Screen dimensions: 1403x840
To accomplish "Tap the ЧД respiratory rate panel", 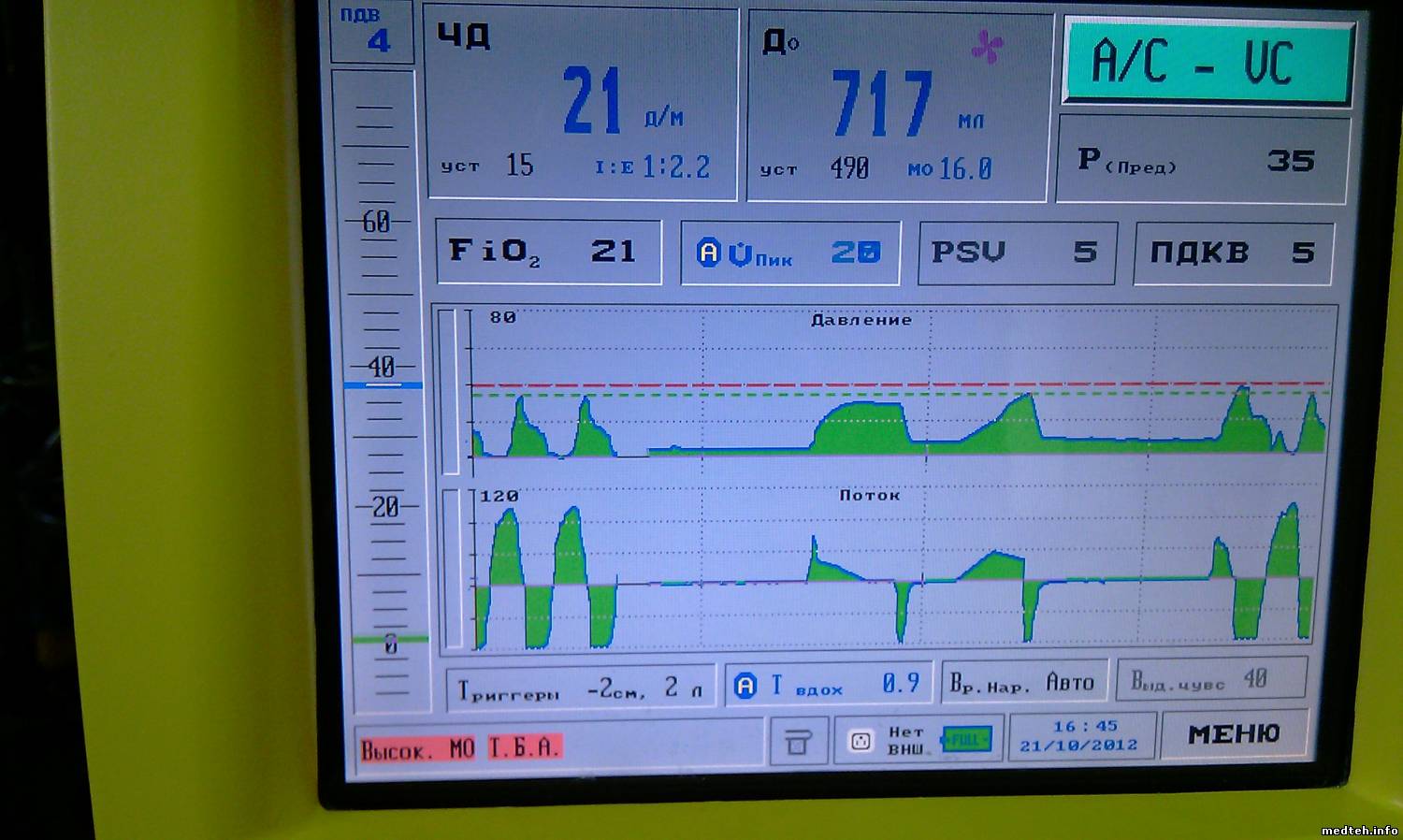I will click(582, 105).
